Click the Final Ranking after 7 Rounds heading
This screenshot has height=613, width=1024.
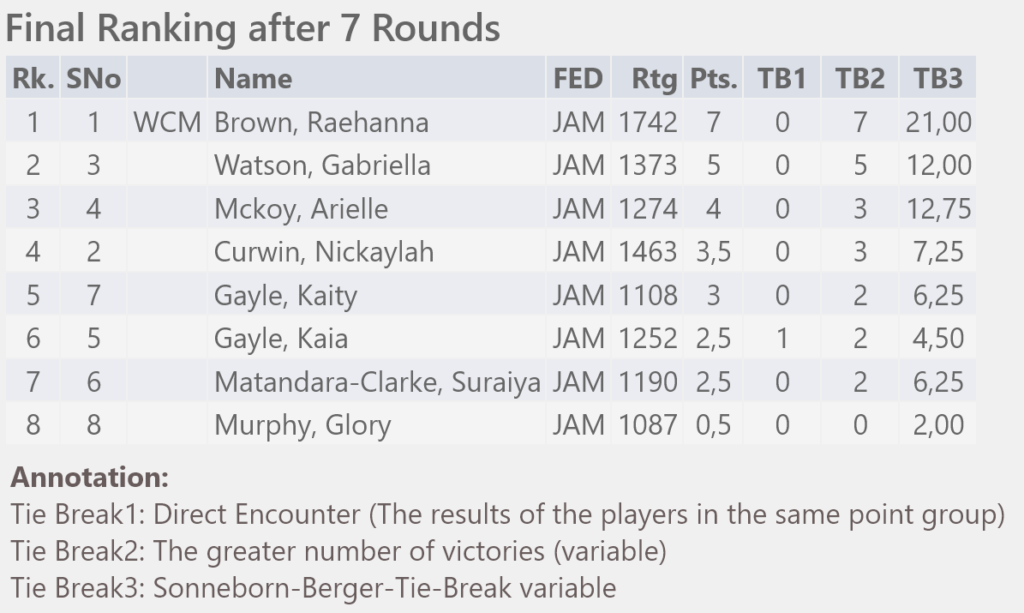[253, 28]
